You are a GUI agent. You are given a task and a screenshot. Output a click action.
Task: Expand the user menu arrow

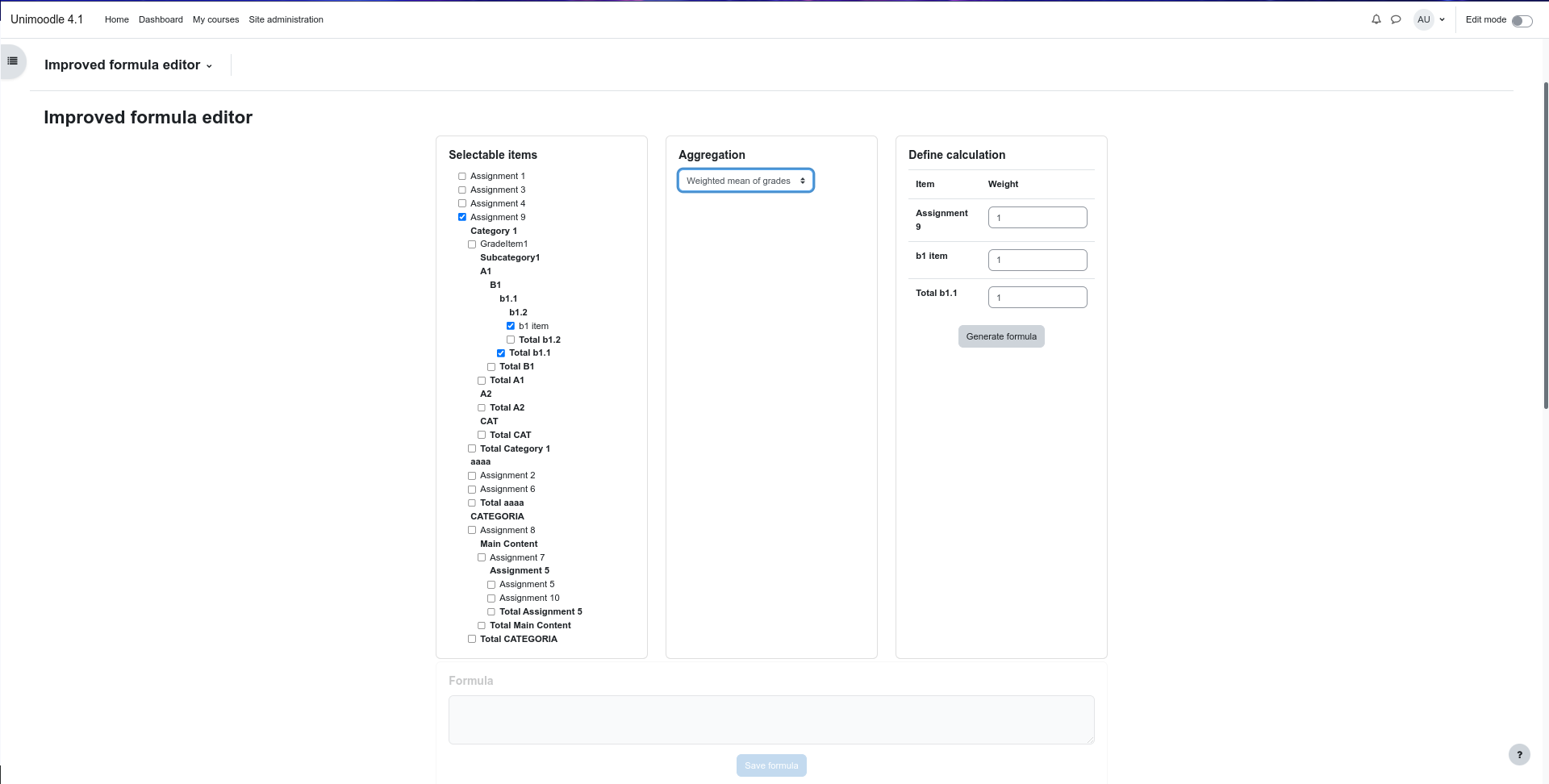coord(1443,19)
